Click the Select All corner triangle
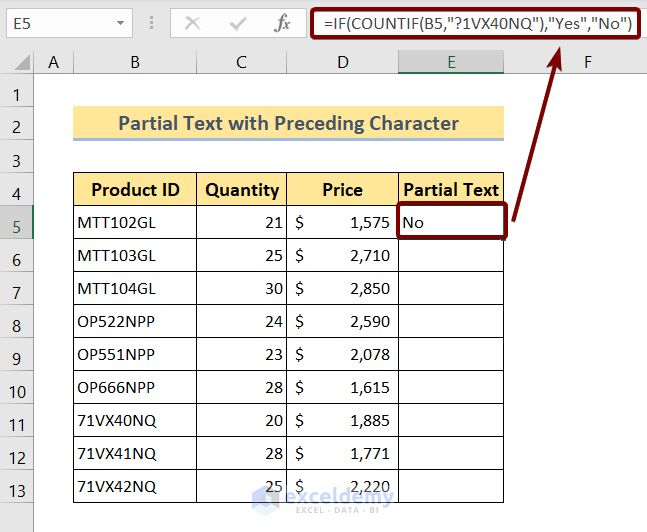647x532 pixels. (x=17, y=63)
